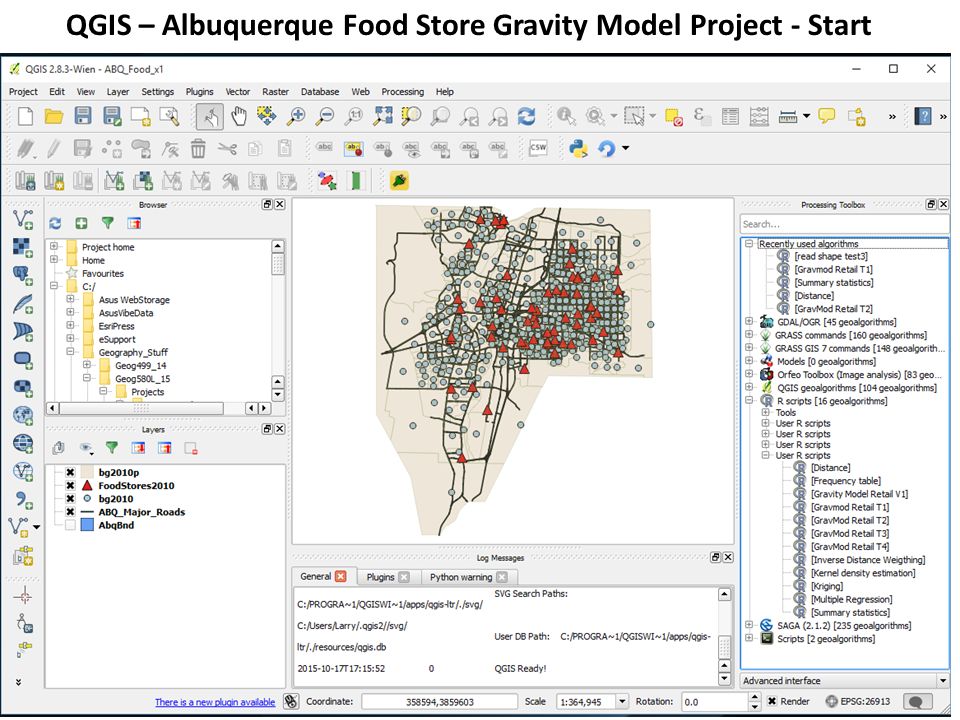Collapse the R scripts group
960x720 pixels.
749,401
